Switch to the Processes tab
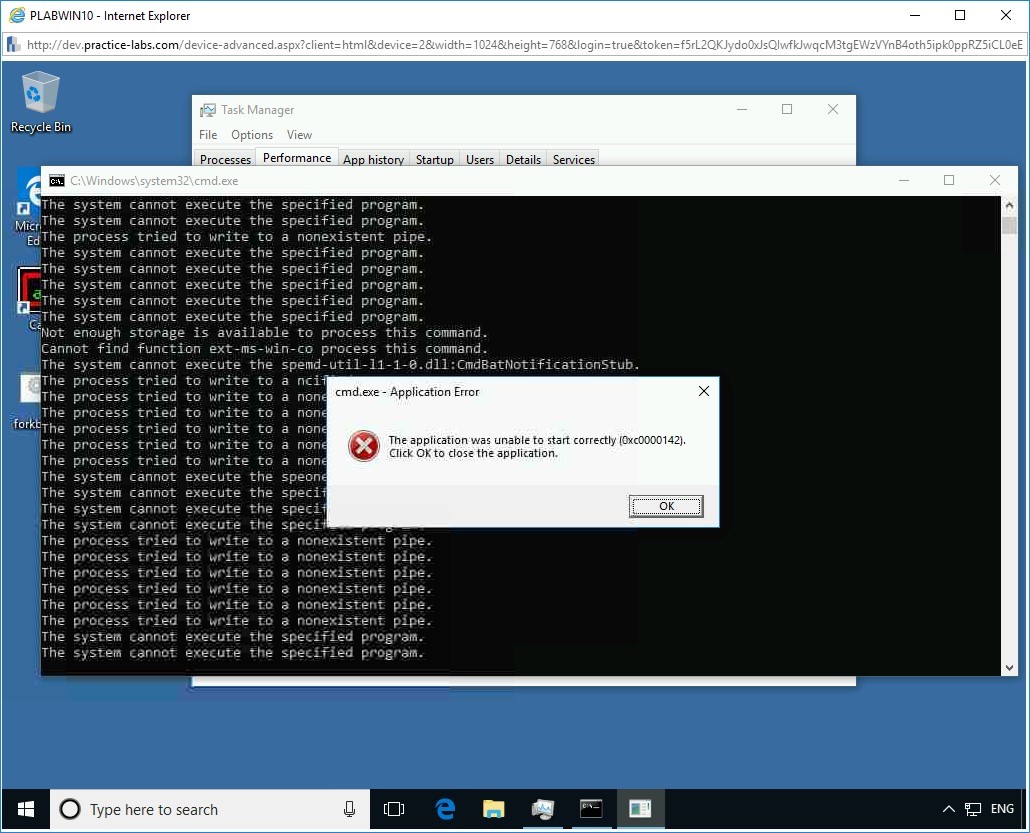 224,158
